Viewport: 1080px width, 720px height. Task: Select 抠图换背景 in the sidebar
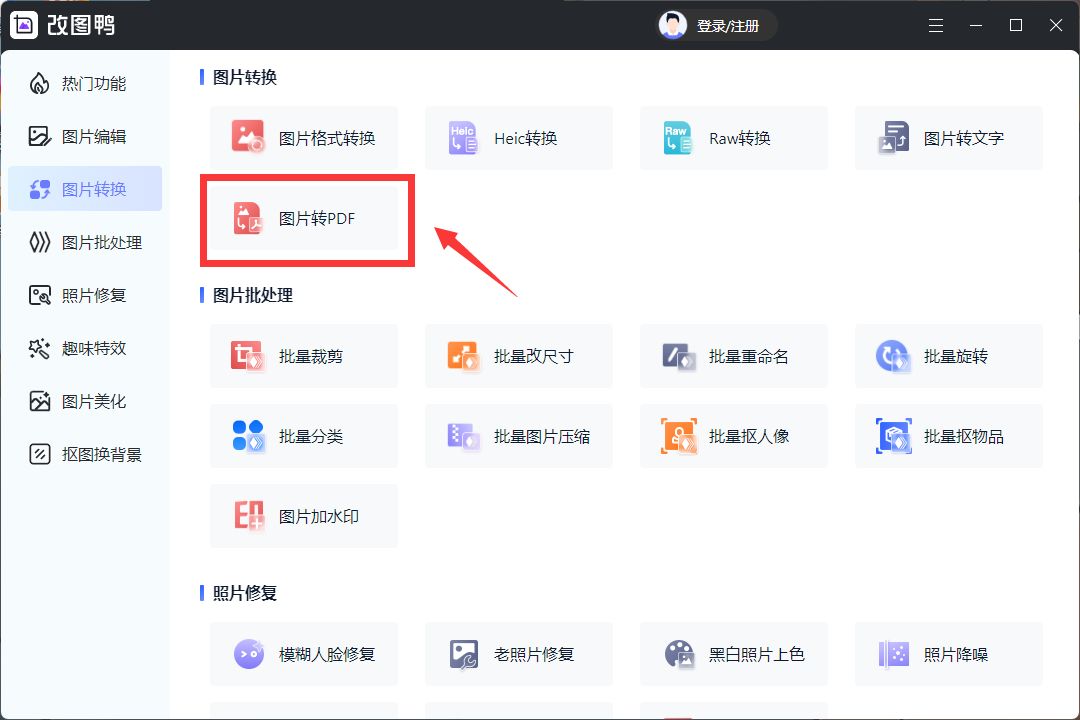click(85, 454)
